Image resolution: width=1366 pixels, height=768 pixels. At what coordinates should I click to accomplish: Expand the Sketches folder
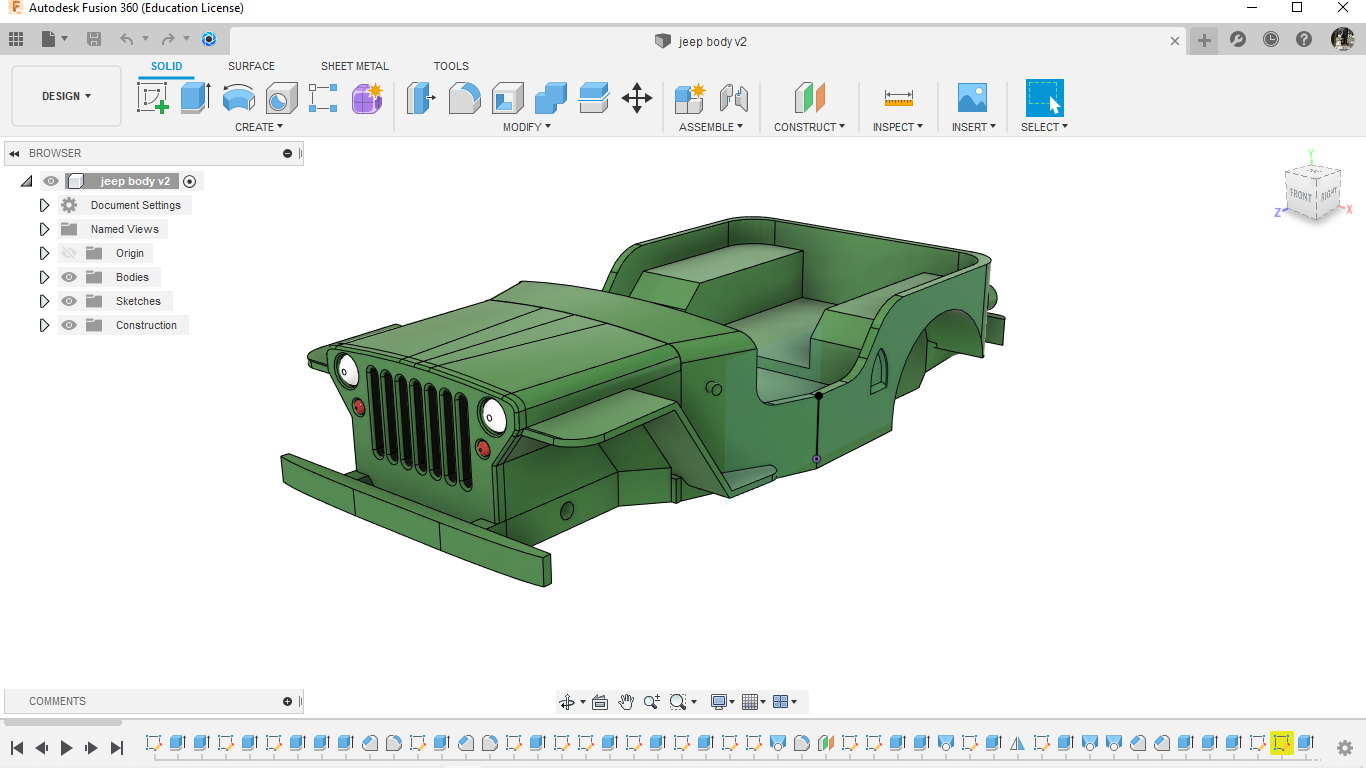[x=44, y=301]
